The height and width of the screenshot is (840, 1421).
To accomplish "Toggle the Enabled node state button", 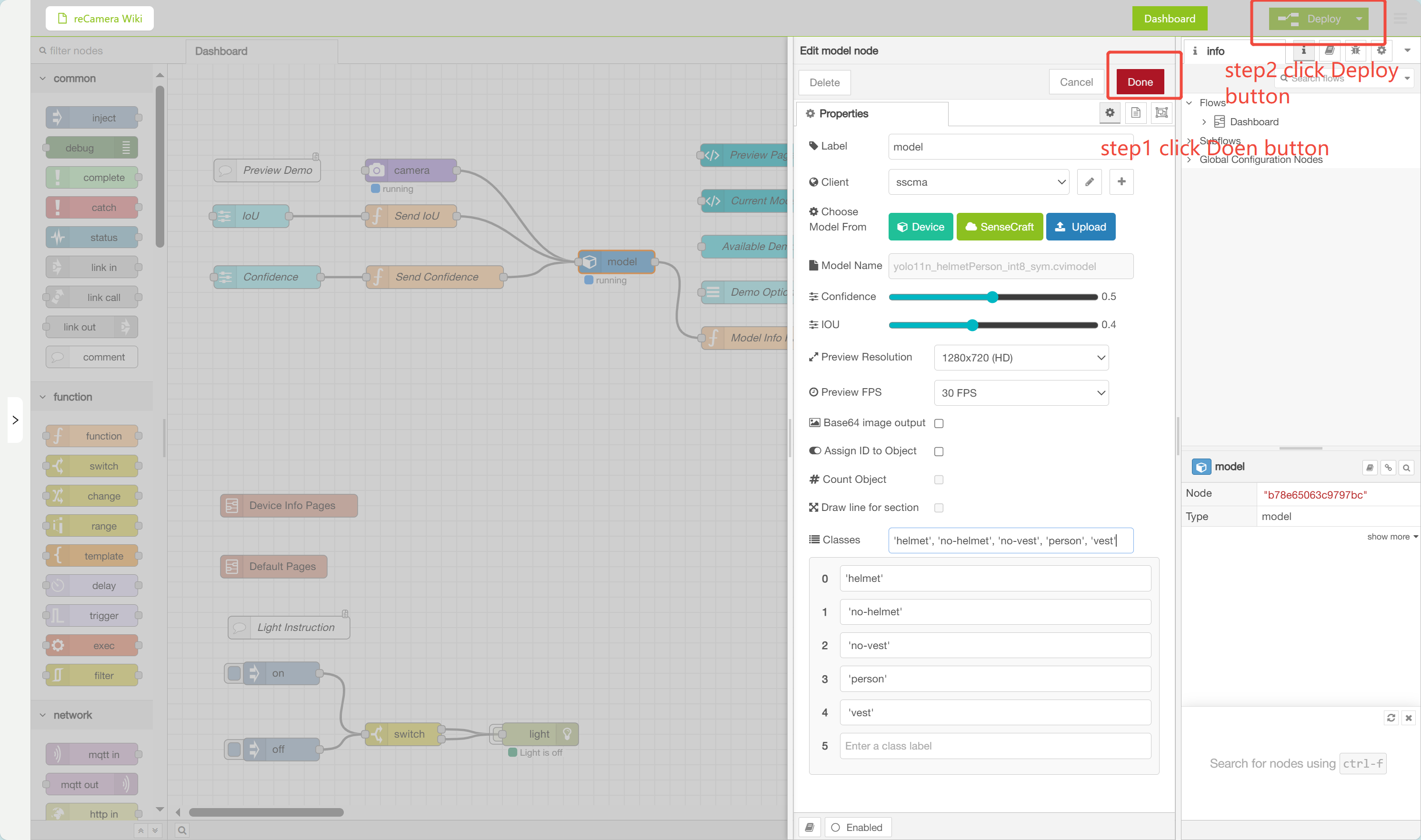I will (x=857, y=827).
